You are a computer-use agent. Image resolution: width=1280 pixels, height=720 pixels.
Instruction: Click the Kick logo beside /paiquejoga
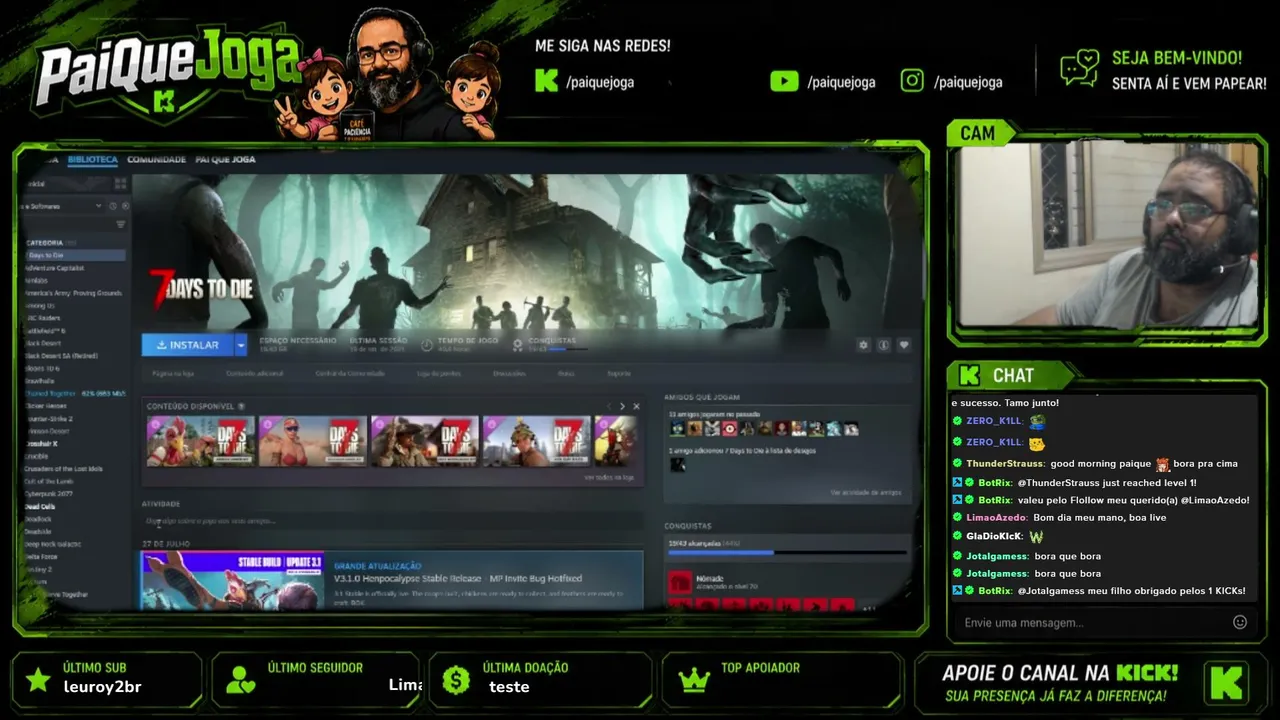546,81
